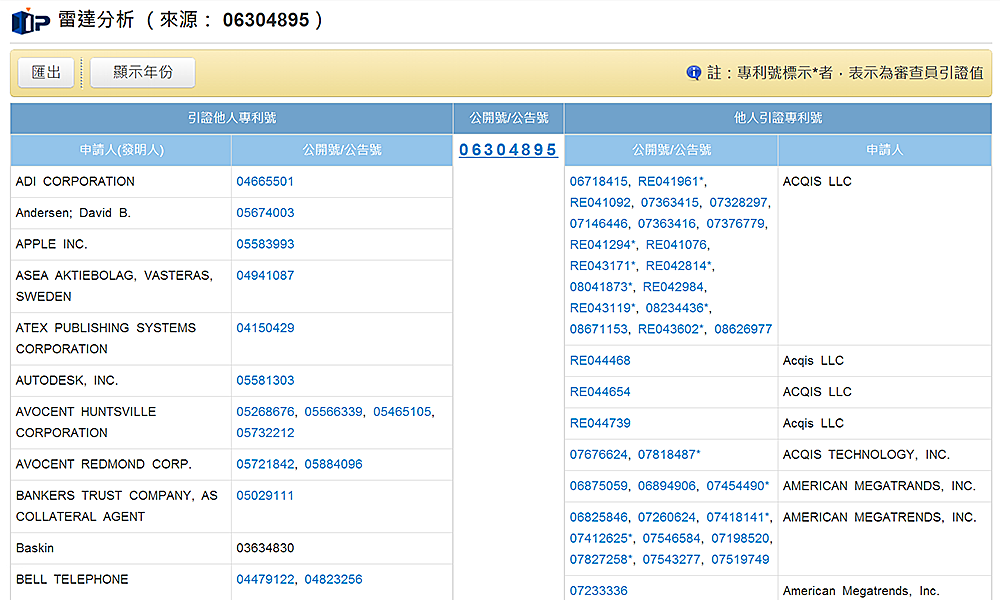
Task: Open Avocent Huntsville patent 05732212
Action: pos(265,432)
